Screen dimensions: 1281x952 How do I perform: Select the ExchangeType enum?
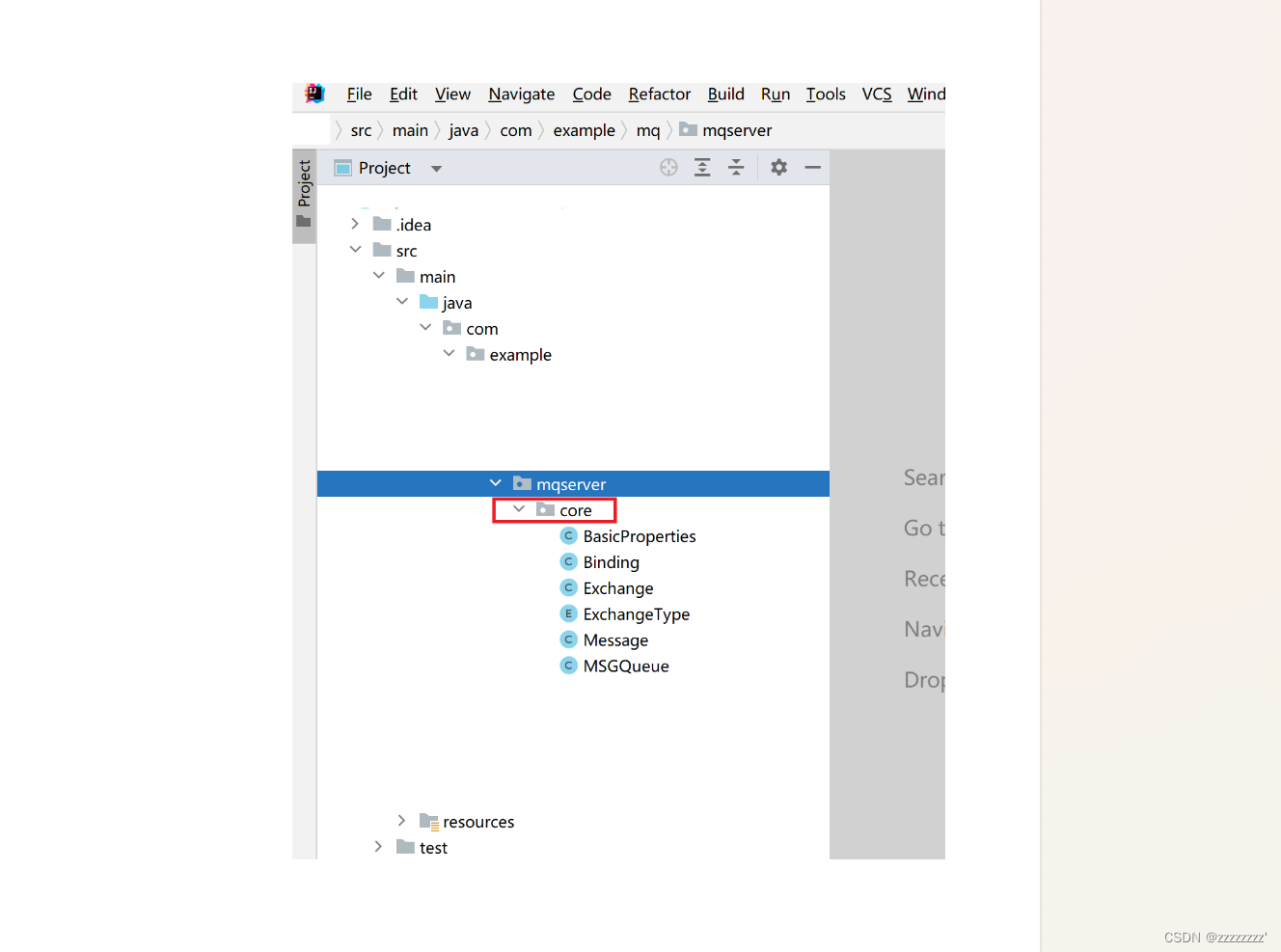(637, 614)
